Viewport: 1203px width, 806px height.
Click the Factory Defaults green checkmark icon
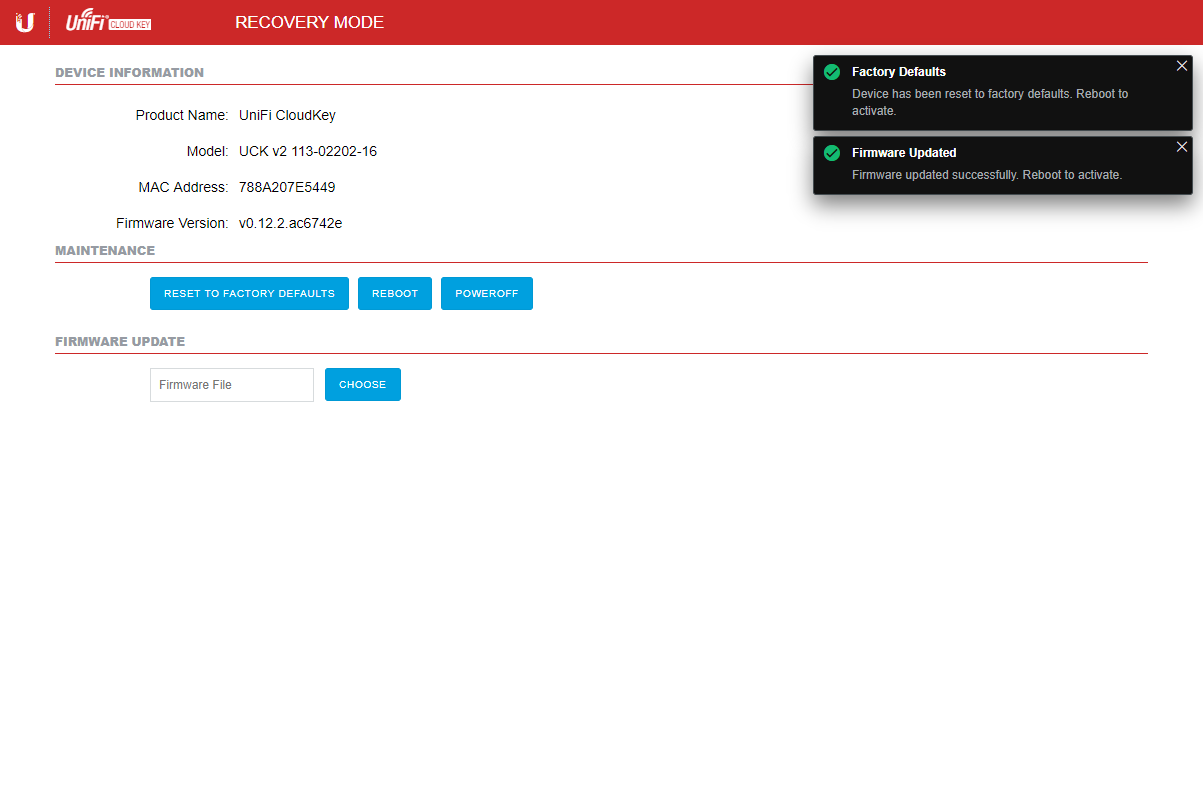click(831, 72)
